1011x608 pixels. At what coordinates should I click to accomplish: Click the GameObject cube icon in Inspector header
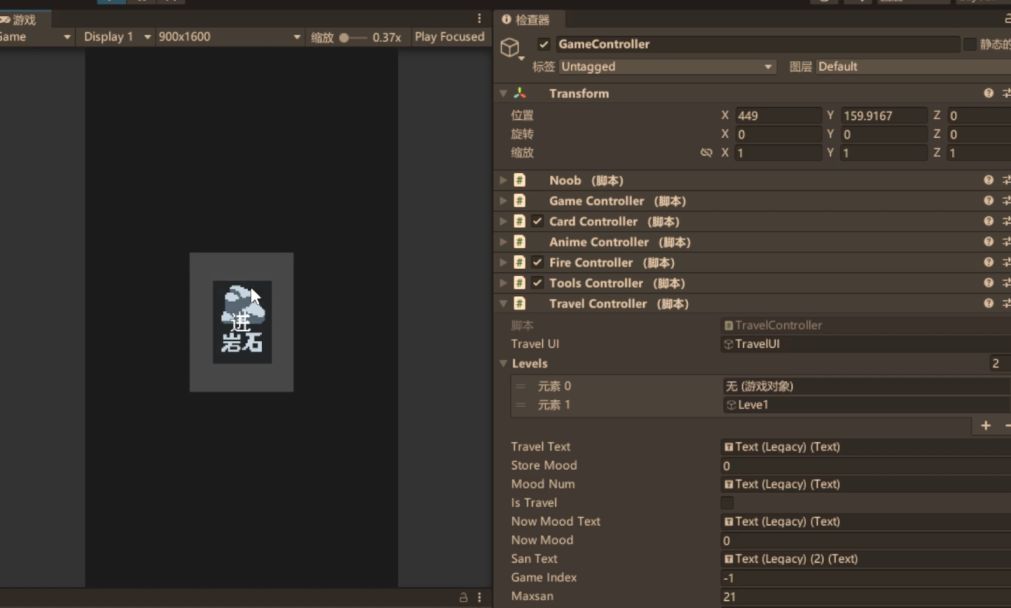(x=511, y=47)
